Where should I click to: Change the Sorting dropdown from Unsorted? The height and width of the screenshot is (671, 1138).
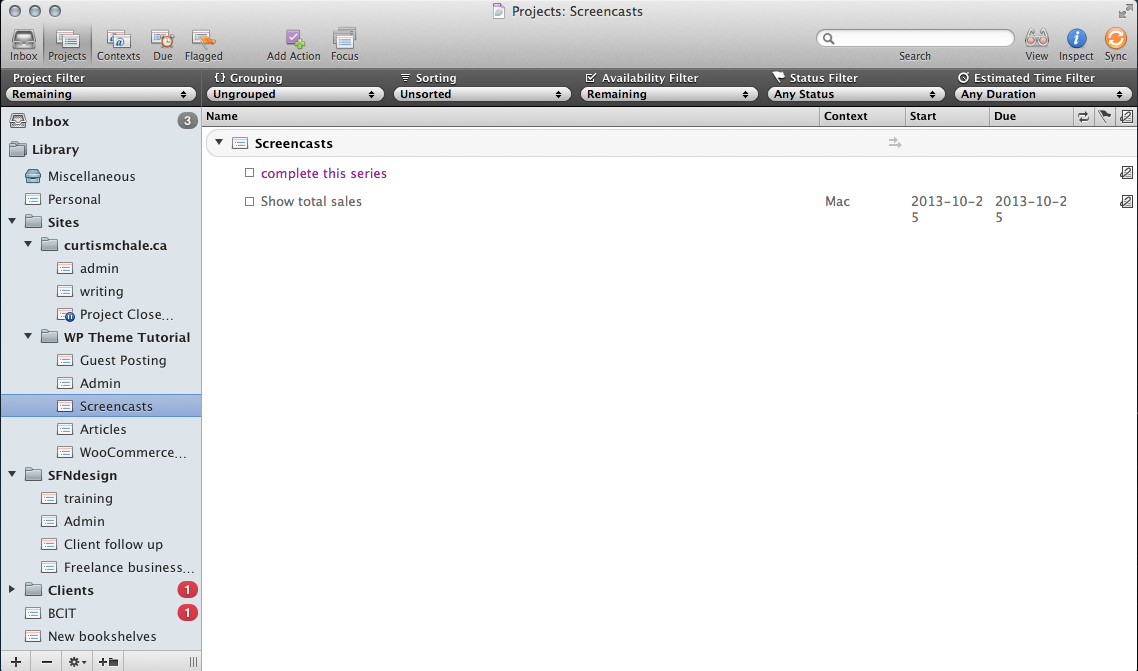pos(482,93)
